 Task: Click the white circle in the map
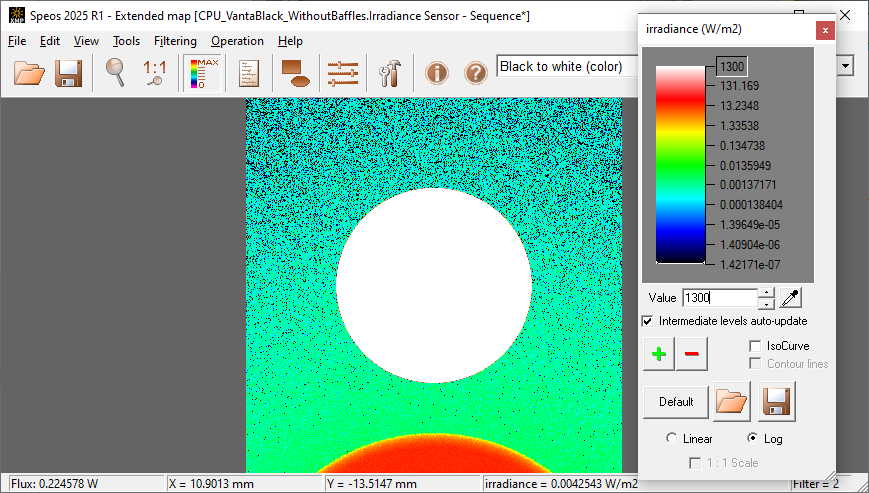tap(434, 285)
